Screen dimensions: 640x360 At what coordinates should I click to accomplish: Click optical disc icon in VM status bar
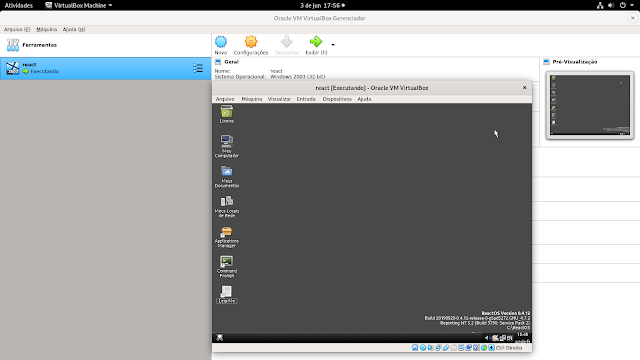pos(423,348)
